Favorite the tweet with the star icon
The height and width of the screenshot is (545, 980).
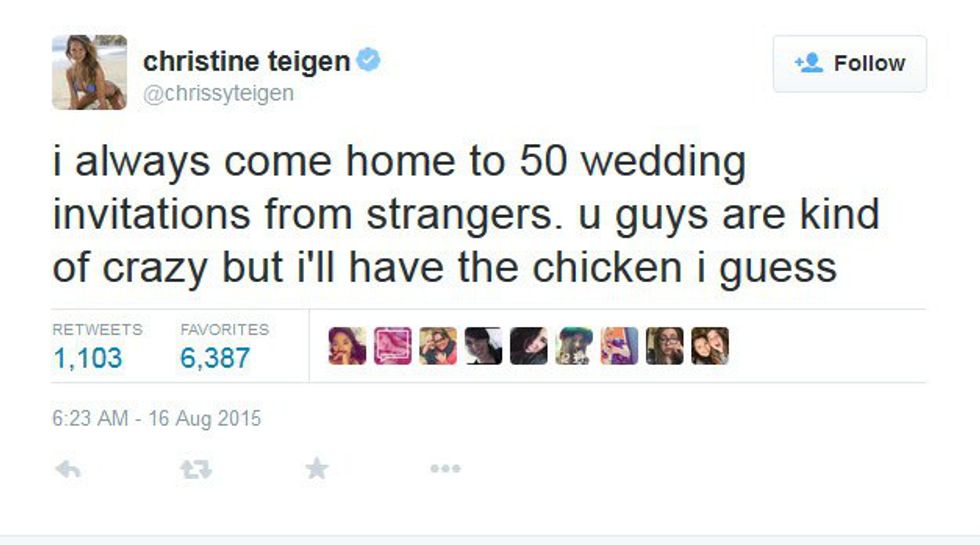pos(317,468)
